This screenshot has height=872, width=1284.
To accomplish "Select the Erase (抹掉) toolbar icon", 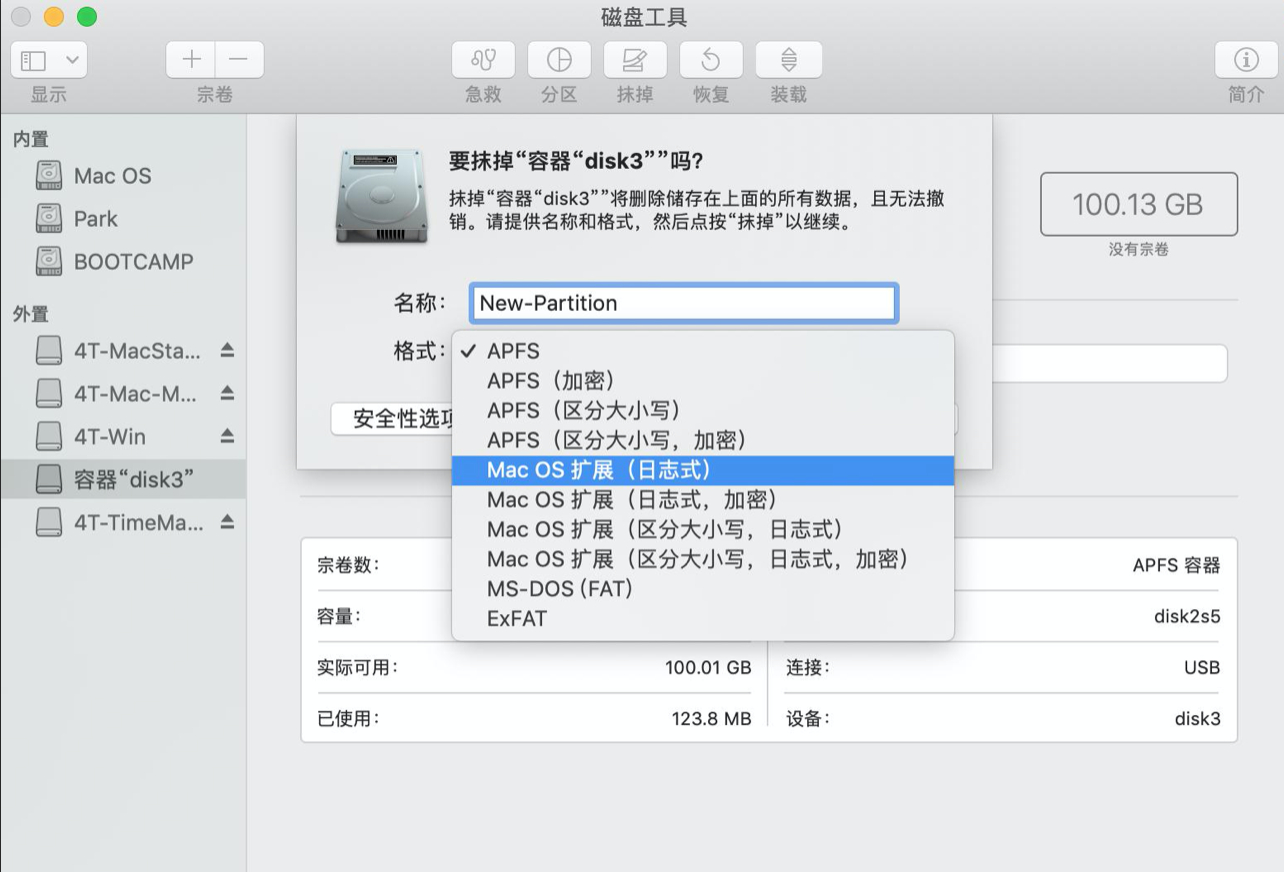I will click(x=634, y=59).
